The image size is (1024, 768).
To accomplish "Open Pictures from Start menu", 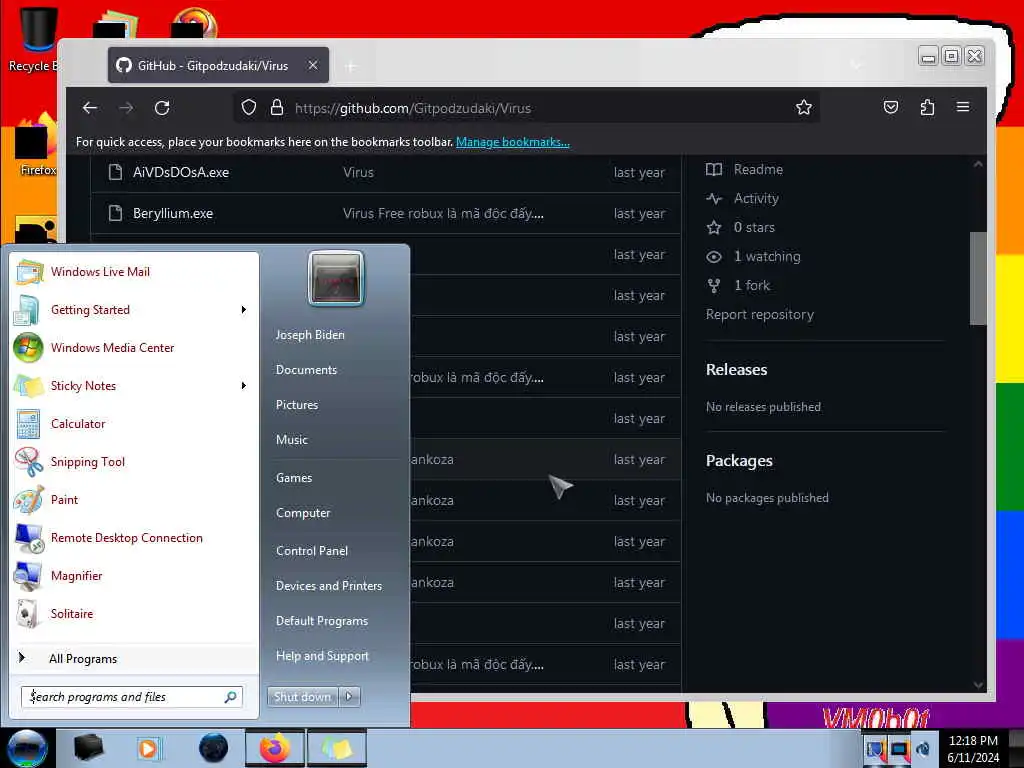I will (297, 405).
